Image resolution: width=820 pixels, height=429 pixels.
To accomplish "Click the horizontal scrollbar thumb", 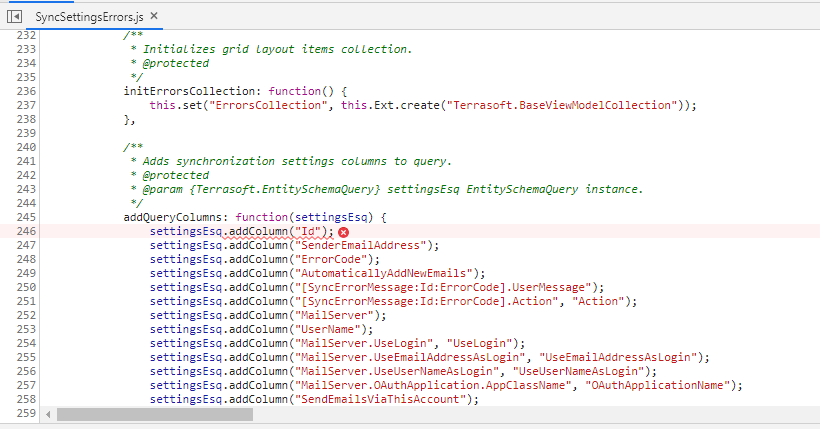I will (155, 414).
